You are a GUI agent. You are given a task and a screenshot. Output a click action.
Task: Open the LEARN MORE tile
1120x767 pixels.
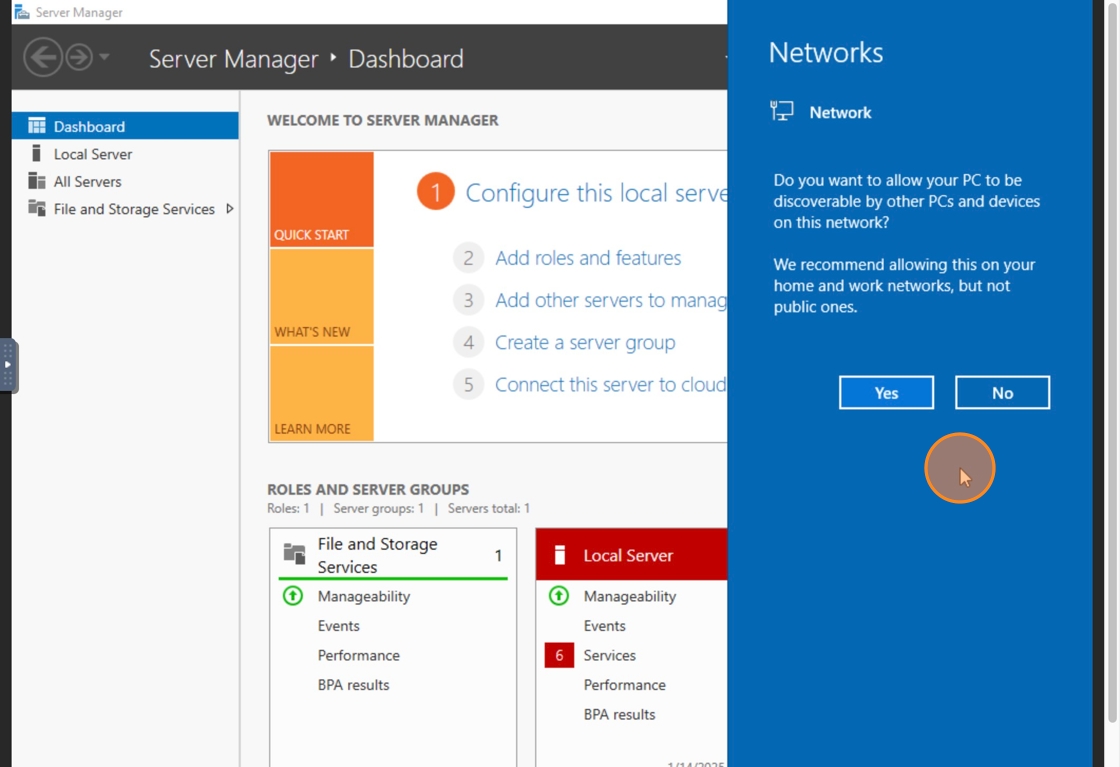pyautogui.click(x=321, y=393)
